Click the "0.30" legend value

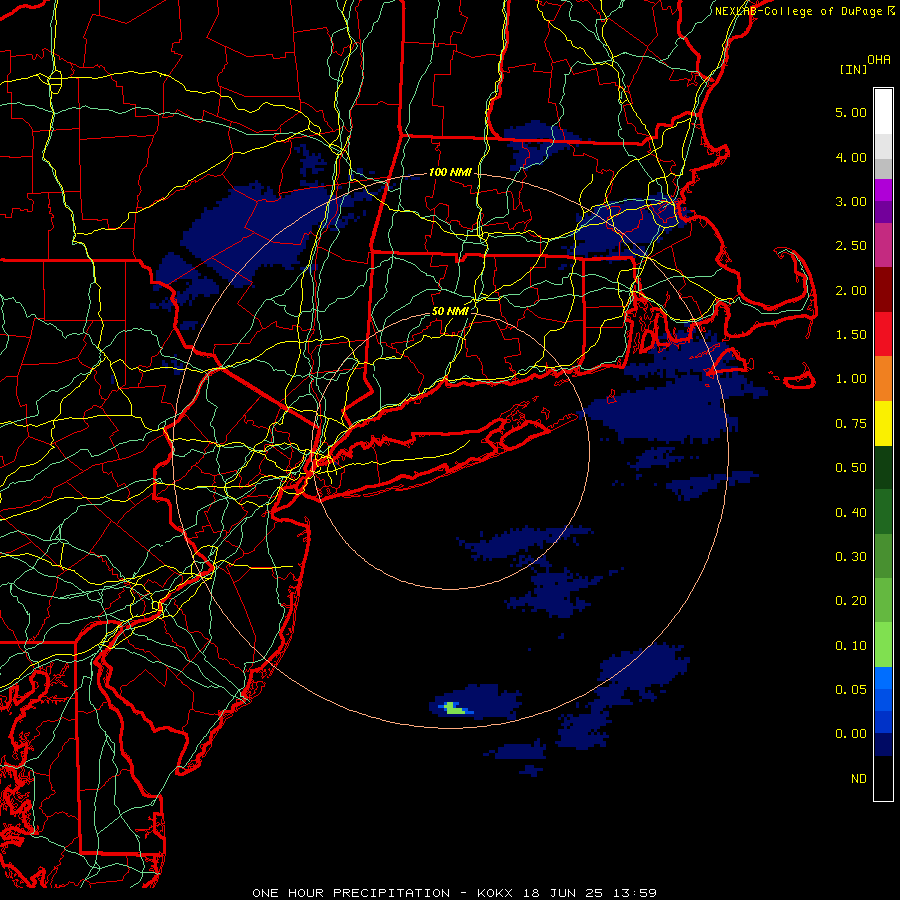[x=851, y=557]
